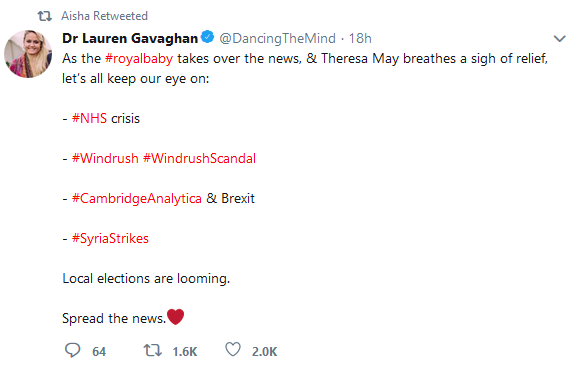The image size is (579, 365).
Task: Click the Dr Lauren Gavaghan name
Action: [130, 38]
